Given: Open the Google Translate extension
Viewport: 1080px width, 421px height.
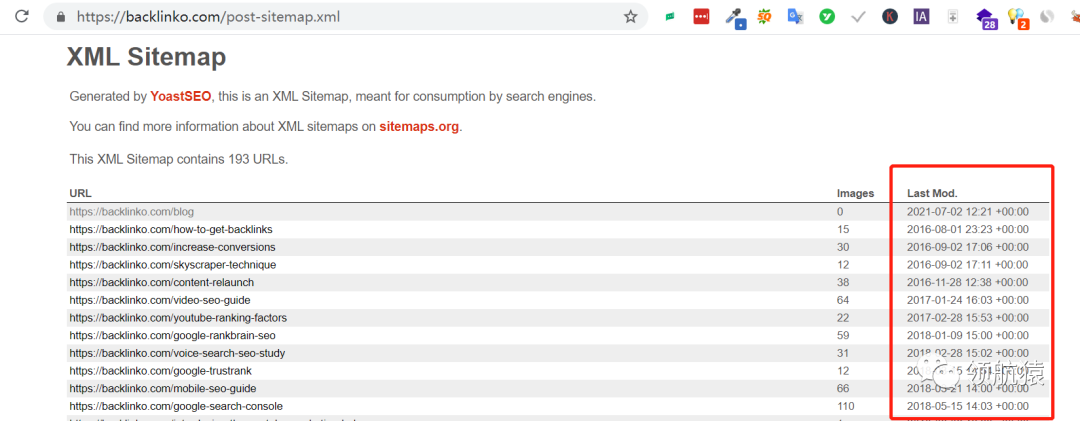Looking at the screenshot, I should [795, 16].
